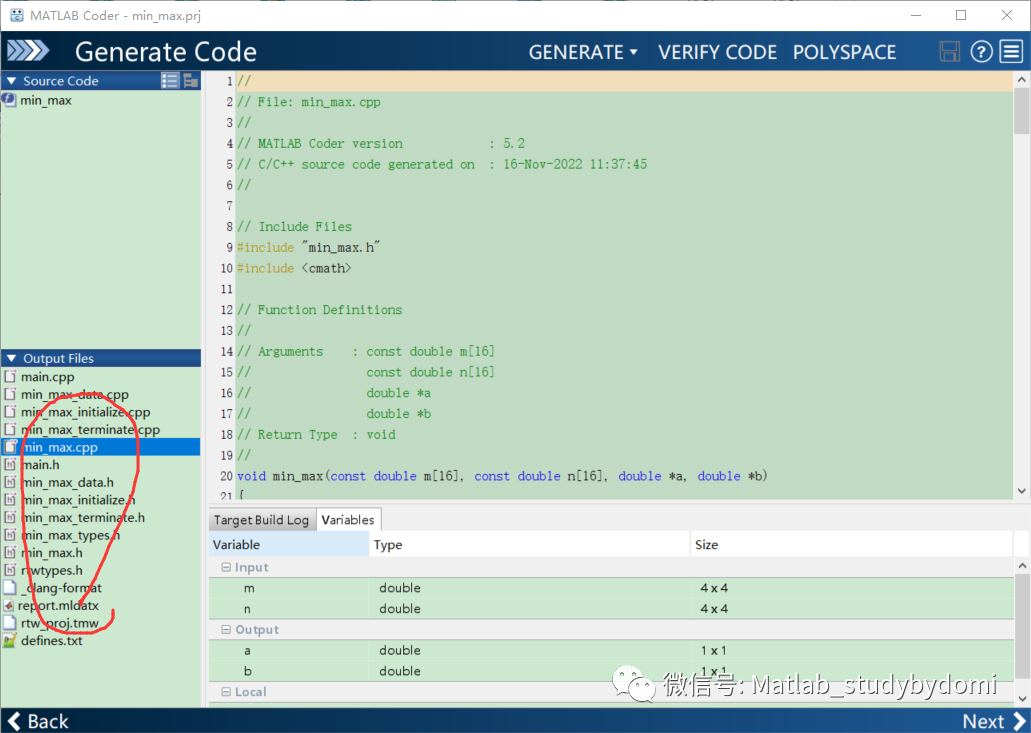Open min_max_initialize.cpp output file
1031x733 pixels.
tap(85, 412)
